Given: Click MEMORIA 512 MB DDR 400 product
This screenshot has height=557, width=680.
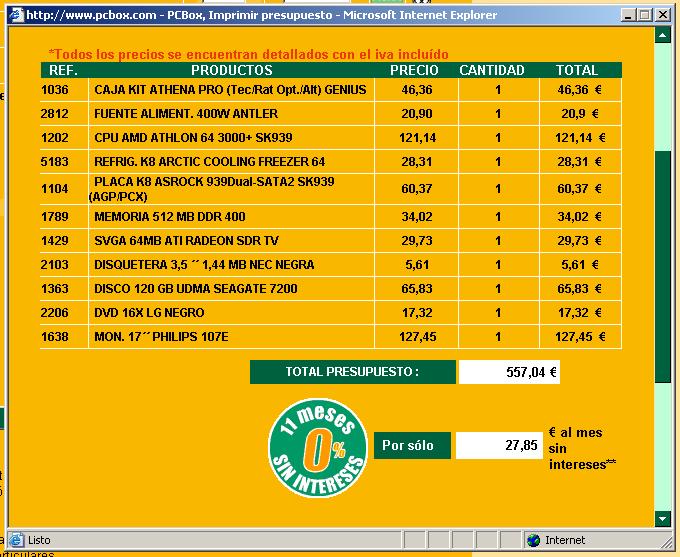Looking at the screenshot, I should pyautogui.click(x=170, y=216).
